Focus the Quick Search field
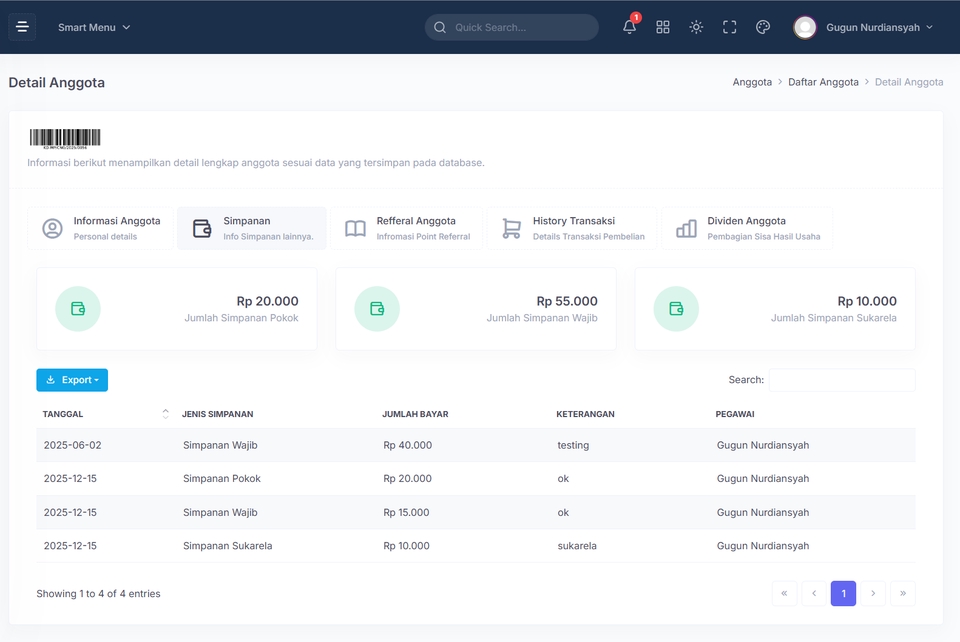The height and width of the screenshot is (642, 960). pos(512,28)
